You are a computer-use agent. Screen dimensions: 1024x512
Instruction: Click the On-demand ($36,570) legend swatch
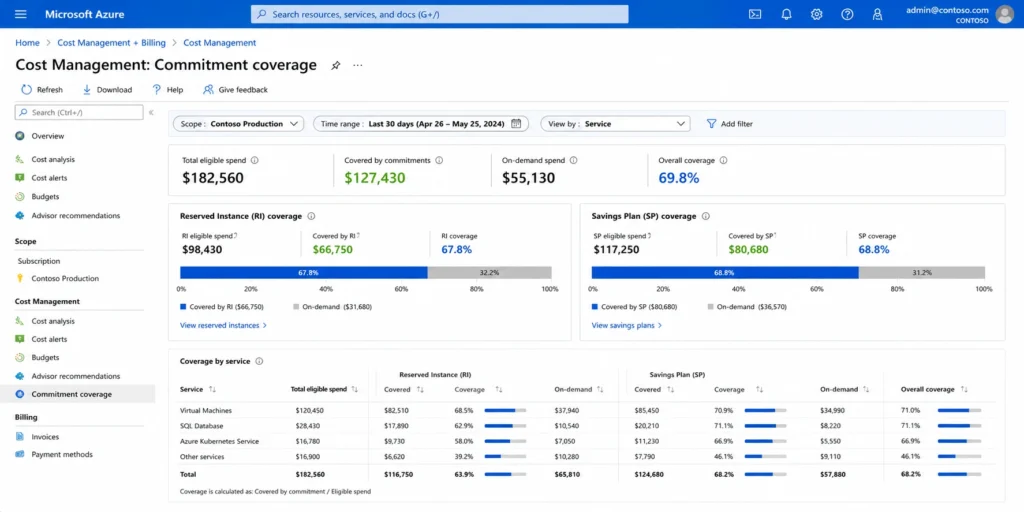[710, 306]
